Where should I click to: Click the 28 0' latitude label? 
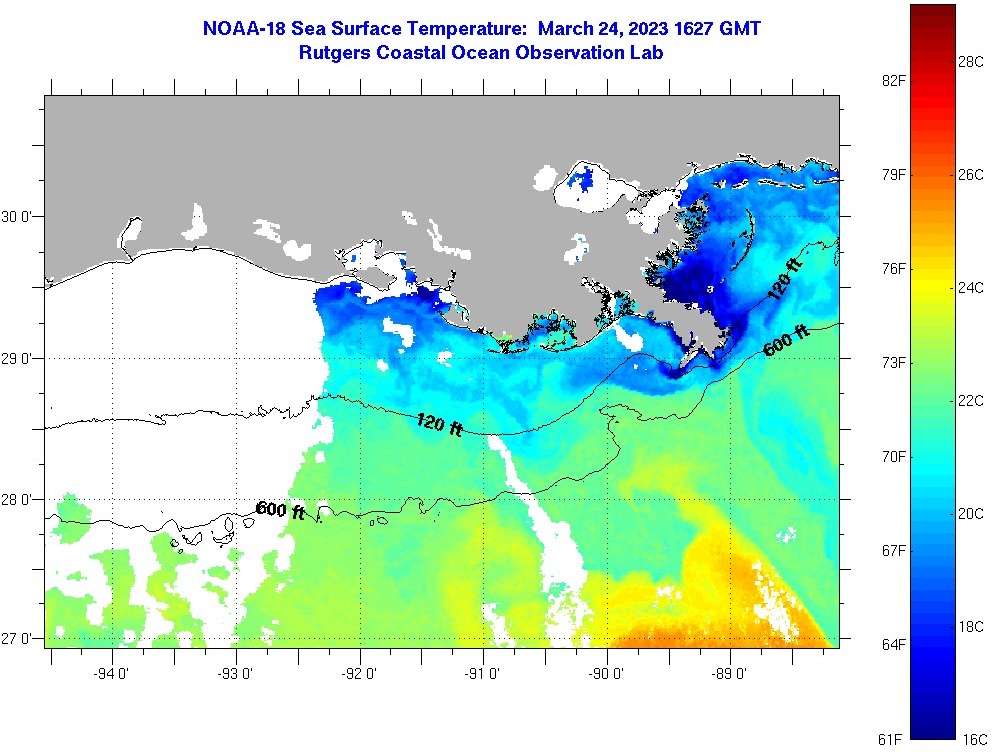click(18, 500)
